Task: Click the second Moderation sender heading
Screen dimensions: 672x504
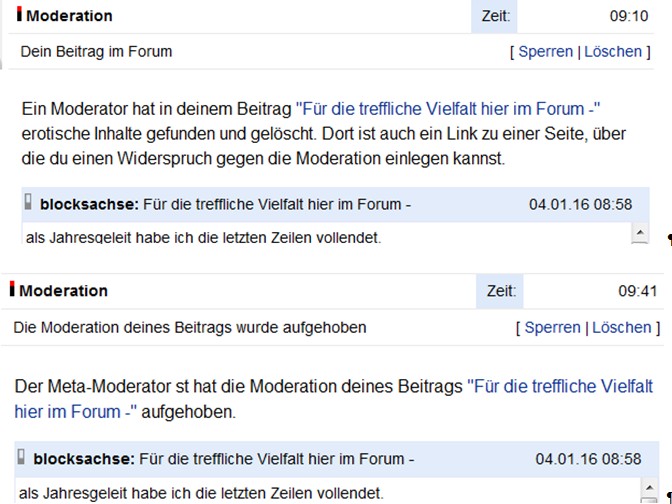Action: coord(63,291)
